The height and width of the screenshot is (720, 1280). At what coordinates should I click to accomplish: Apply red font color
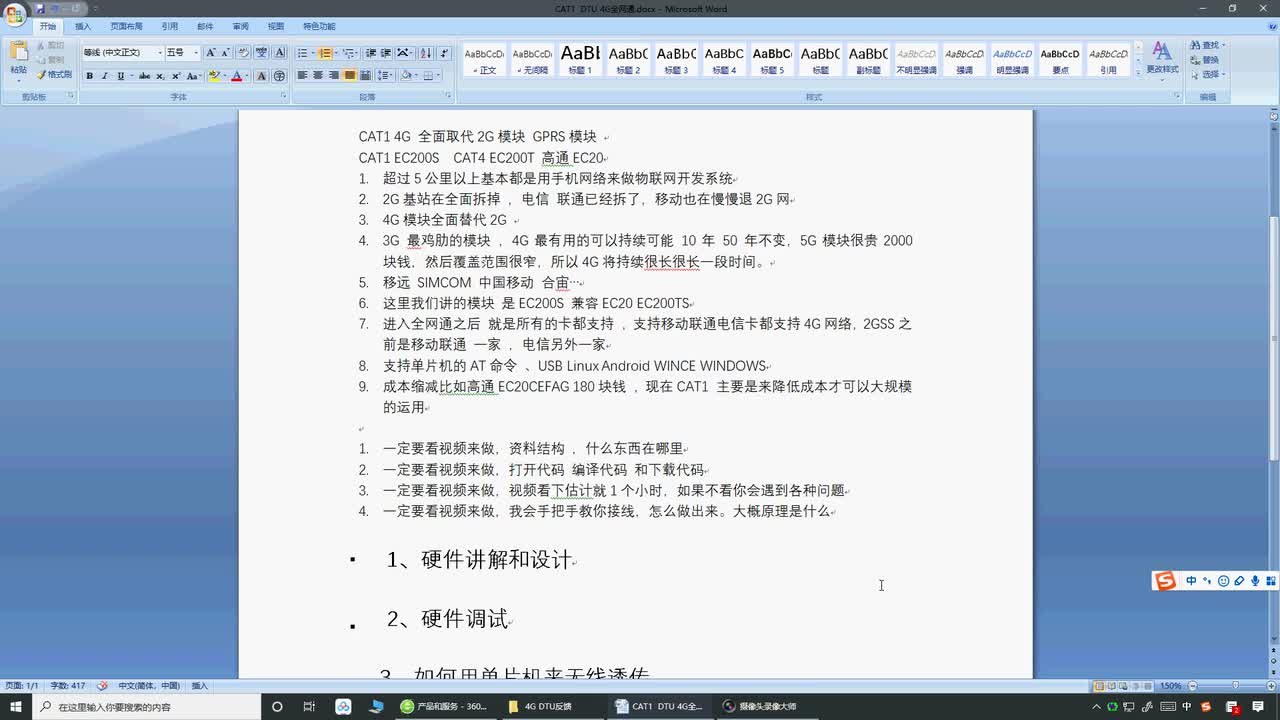coord(236,76)
